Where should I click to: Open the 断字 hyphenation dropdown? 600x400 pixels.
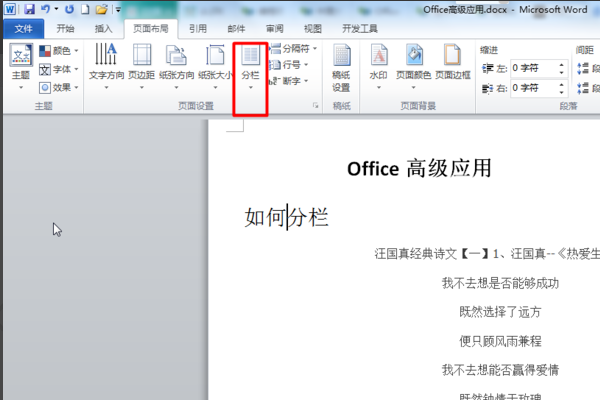tap(289, 81)
